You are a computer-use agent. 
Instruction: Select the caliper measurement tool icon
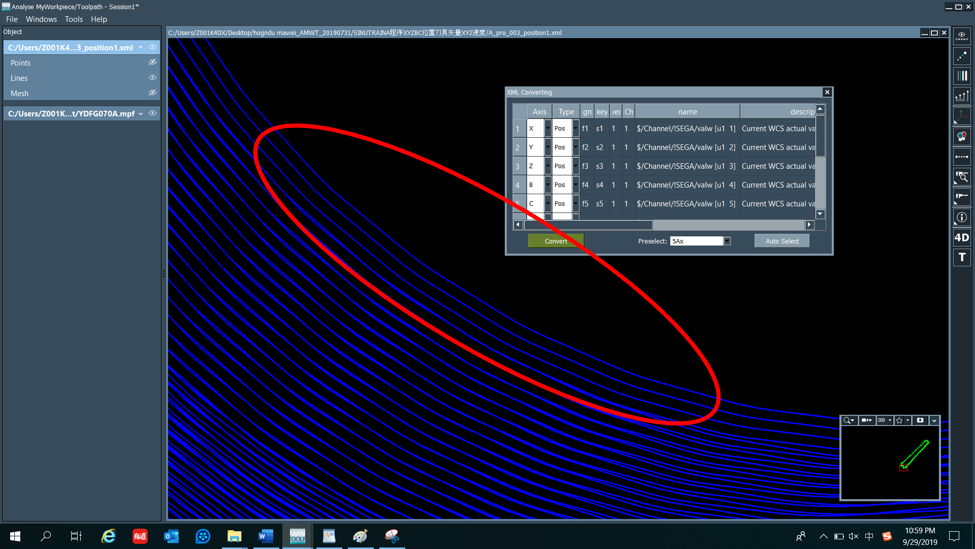click(962, 197)
